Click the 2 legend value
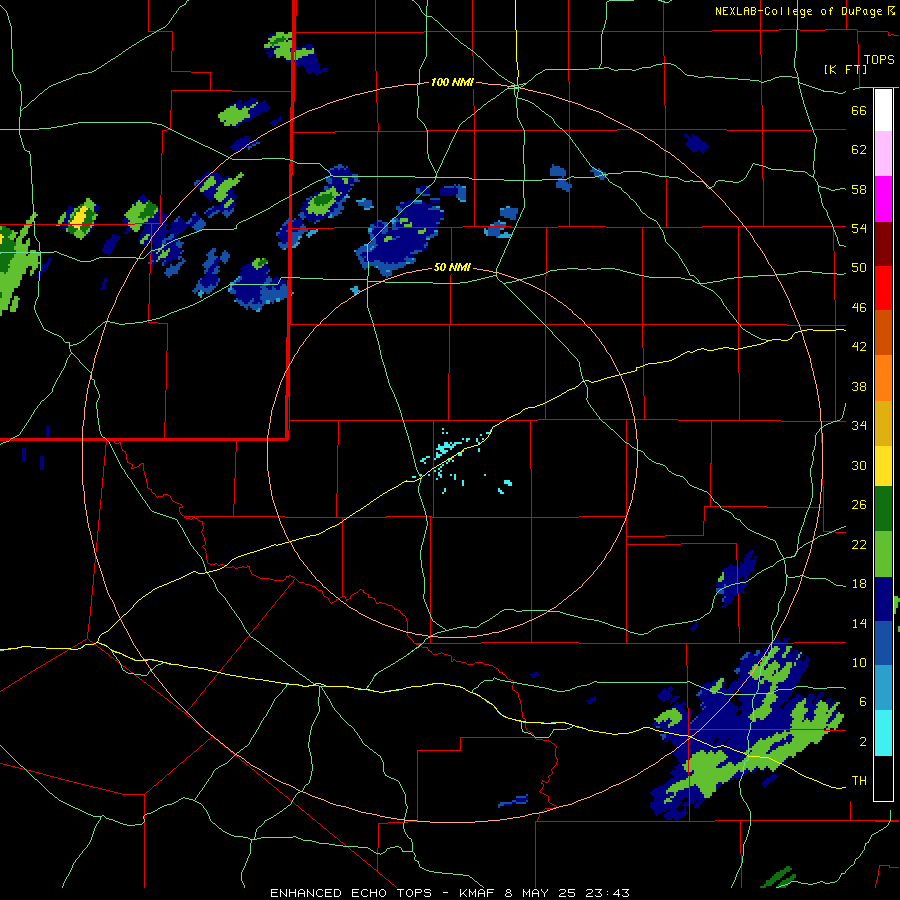 862,742
